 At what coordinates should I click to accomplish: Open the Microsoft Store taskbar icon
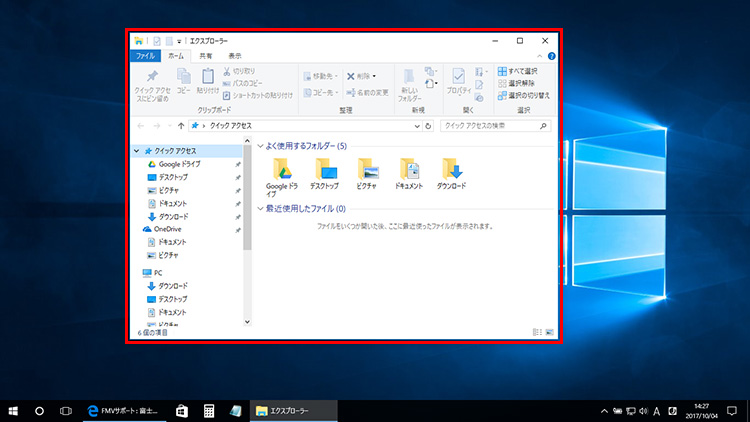182,410
